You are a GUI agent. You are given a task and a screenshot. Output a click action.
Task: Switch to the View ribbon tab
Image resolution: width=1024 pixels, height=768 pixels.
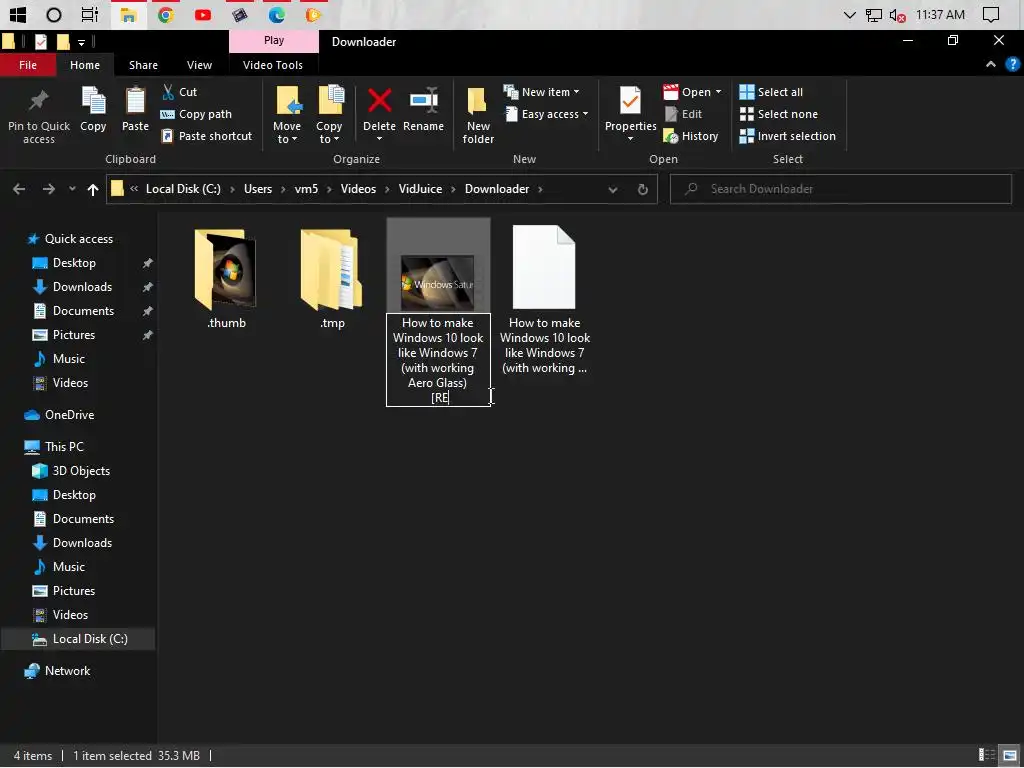199,65
